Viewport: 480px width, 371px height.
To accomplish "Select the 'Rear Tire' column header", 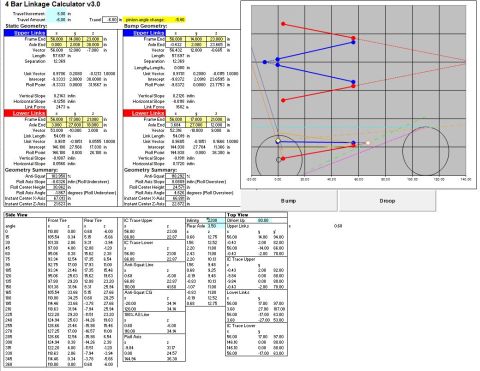I will (x=93, y=221).
